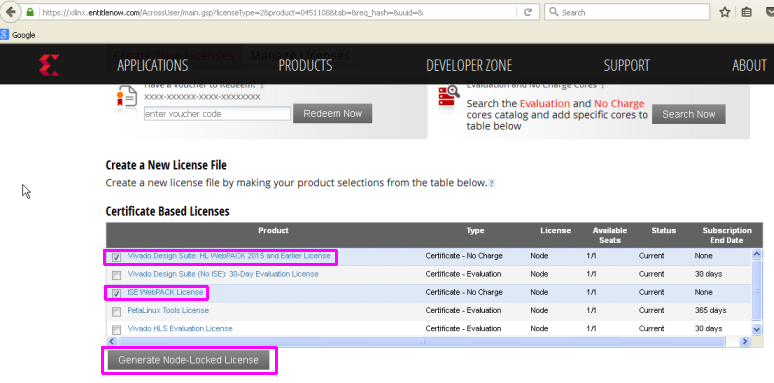Open Vivado Design Suite HL WebPACK link
The width and height of the screenshot is (774, 383).
(x=229, y=256)
